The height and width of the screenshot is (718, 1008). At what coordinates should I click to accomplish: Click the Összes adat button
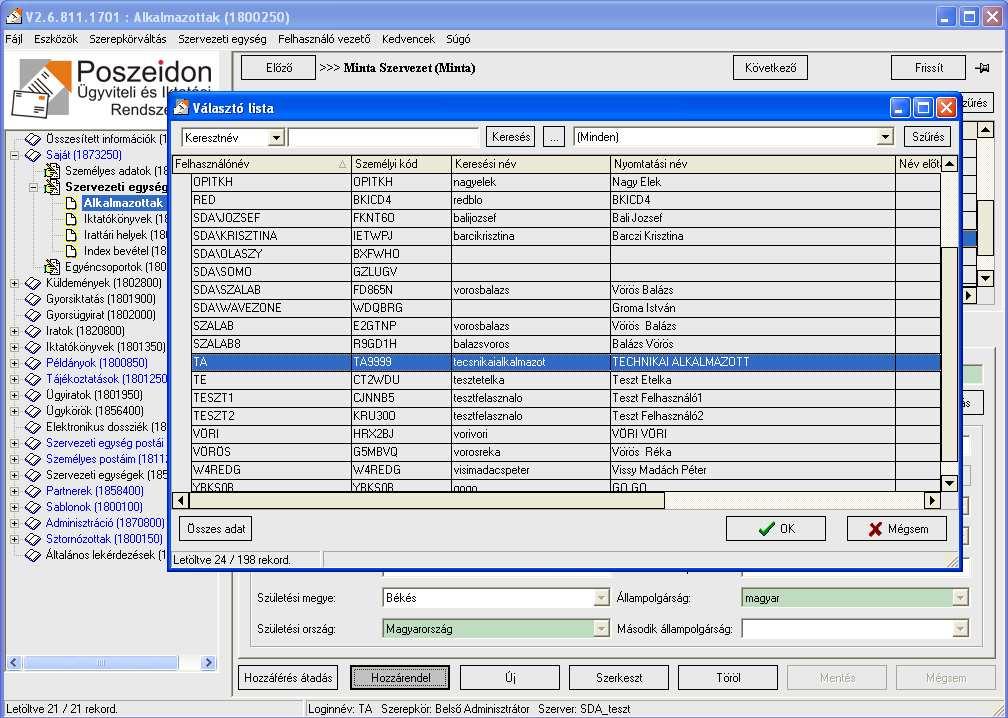click(x=216, y=529)
